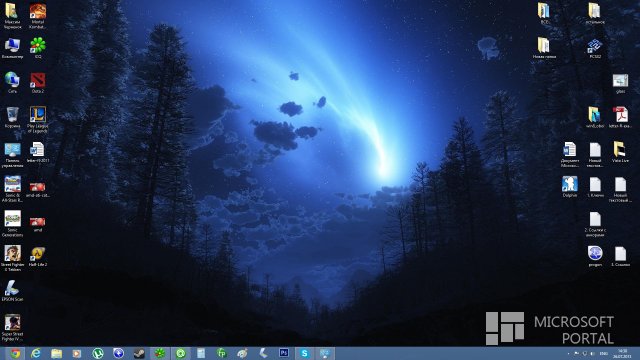Open the Action Center flag in the tray
Viewport: 640px width, 360px height.
pyautogui.click(x=577, y=353)
